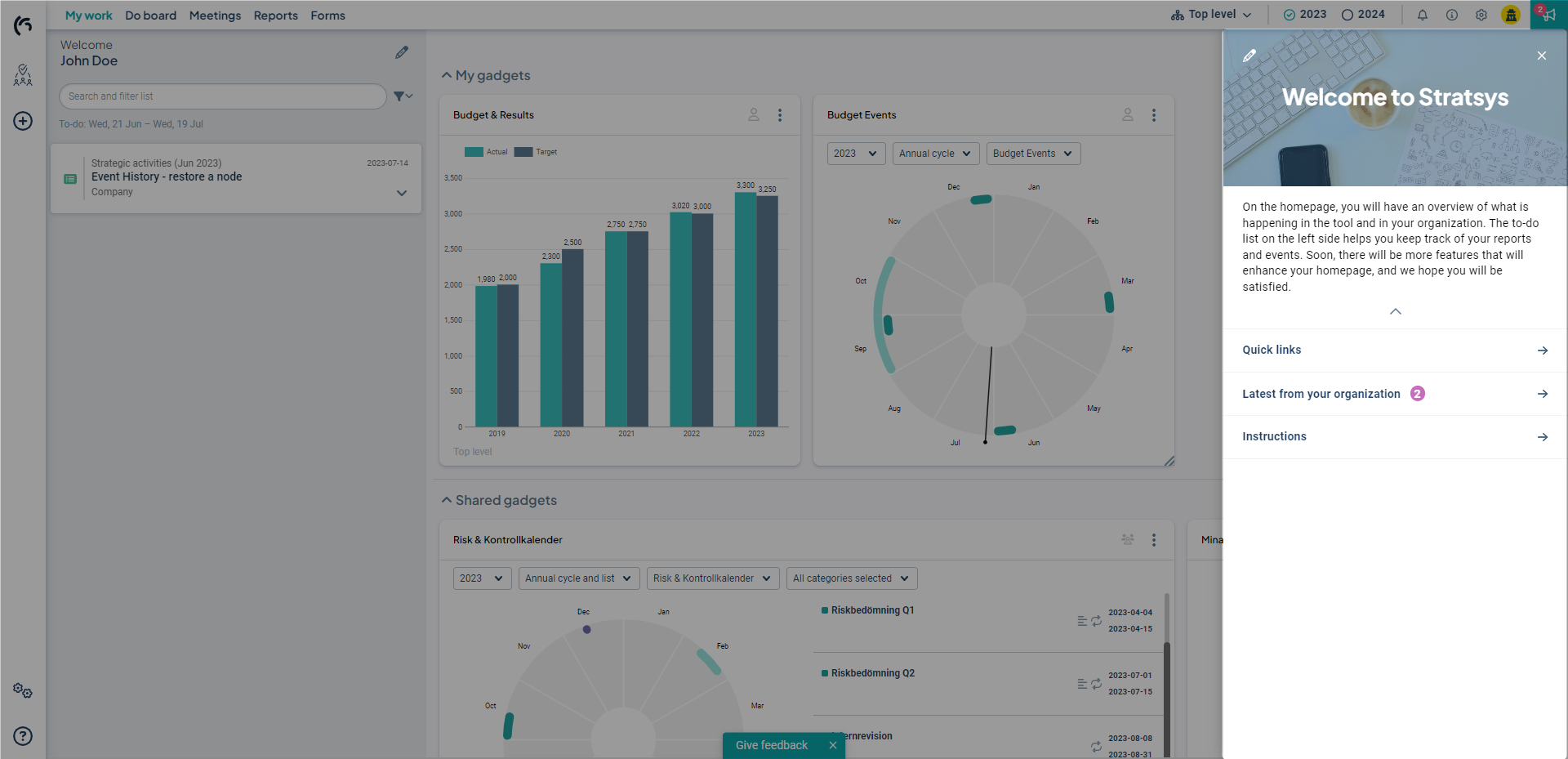Click the green list icon on Event History item
Screen dimensions: 1568x759
[x=70, y=179]
